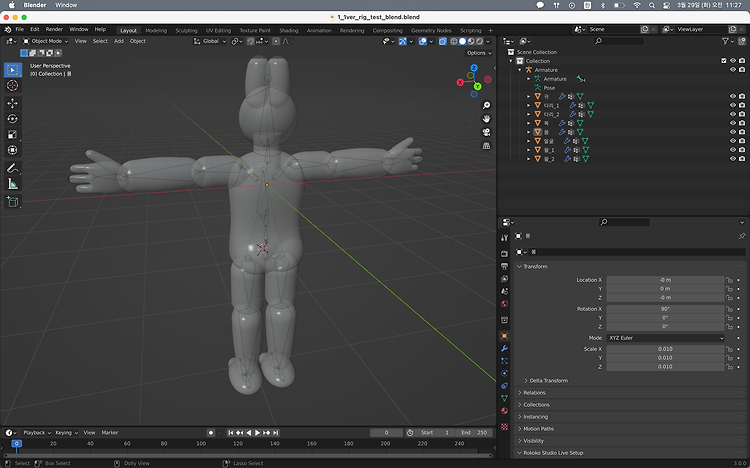Click the timeline Marker menu
Screen dimensions: 750x468
(110, 433)
